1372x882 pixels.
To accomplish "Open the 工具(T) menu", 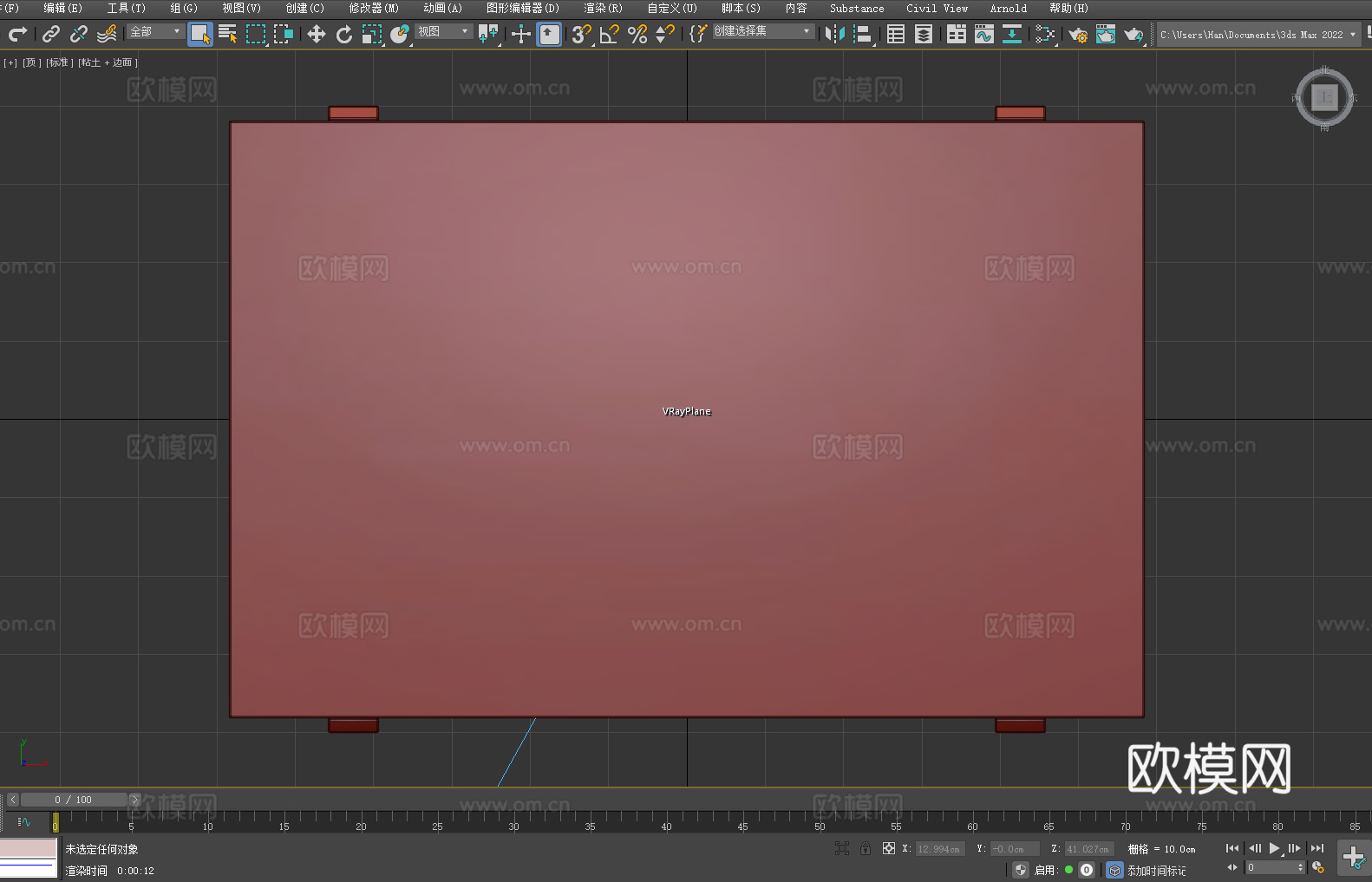I will tap(127, 8).
